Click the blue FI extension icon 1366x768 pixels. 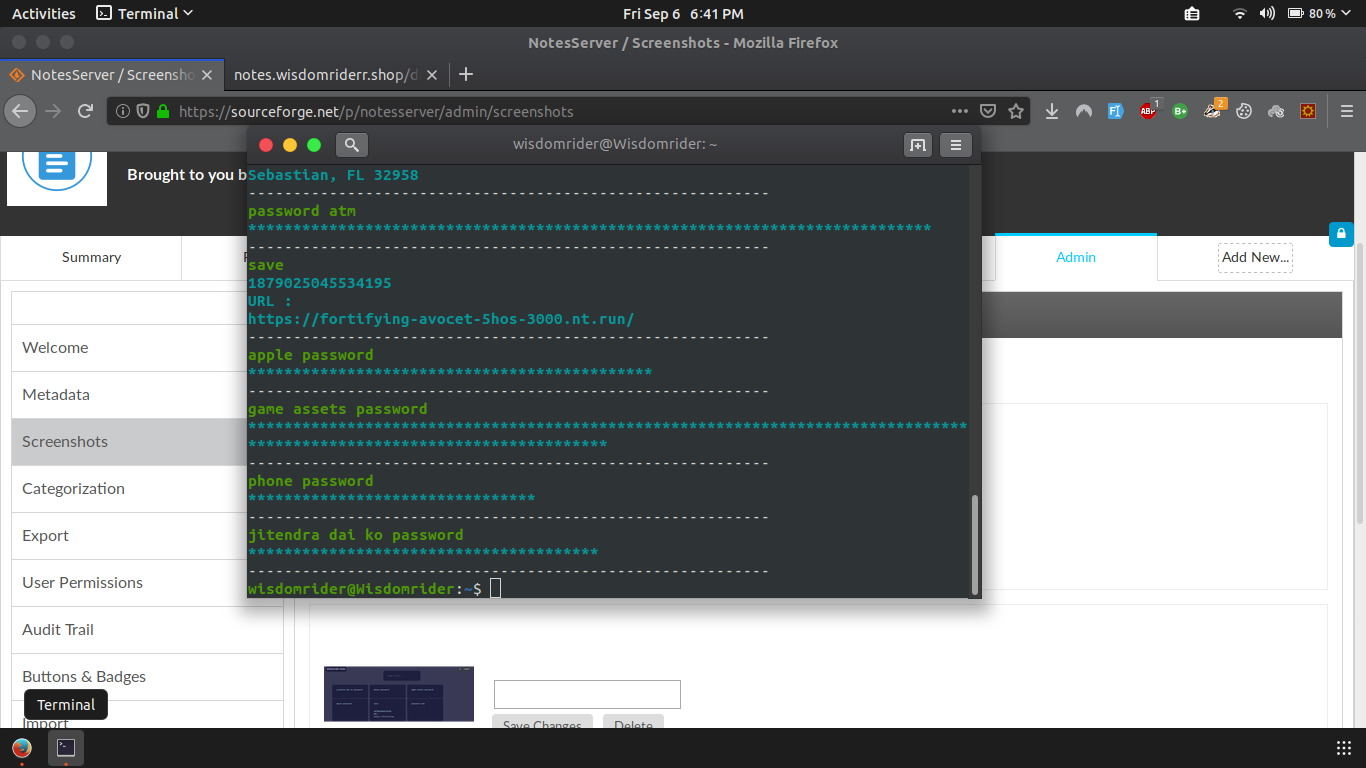1115,111
